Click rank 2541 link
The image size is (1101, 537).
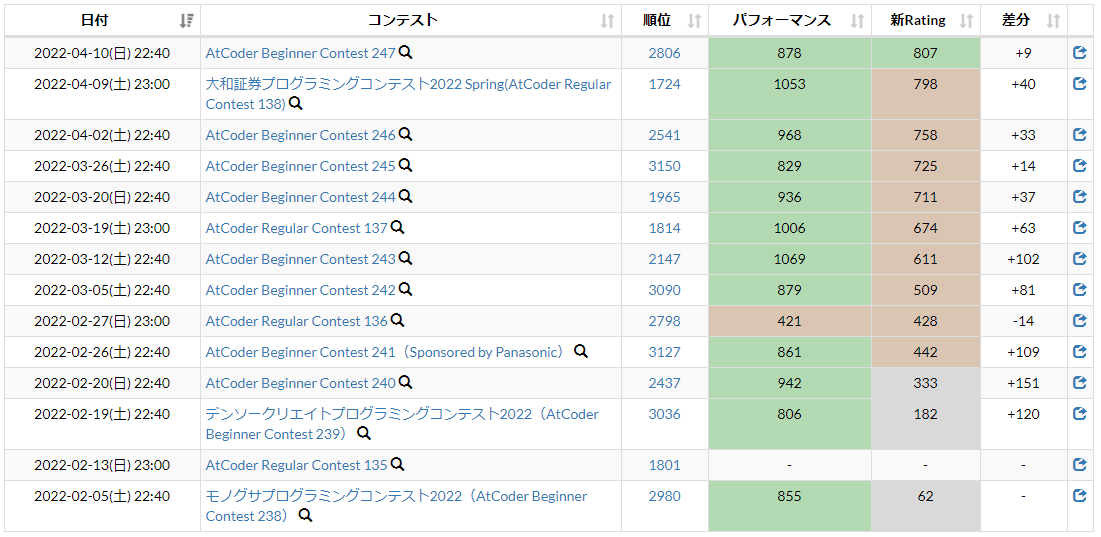pyautogui.click(x=664, y=135)
